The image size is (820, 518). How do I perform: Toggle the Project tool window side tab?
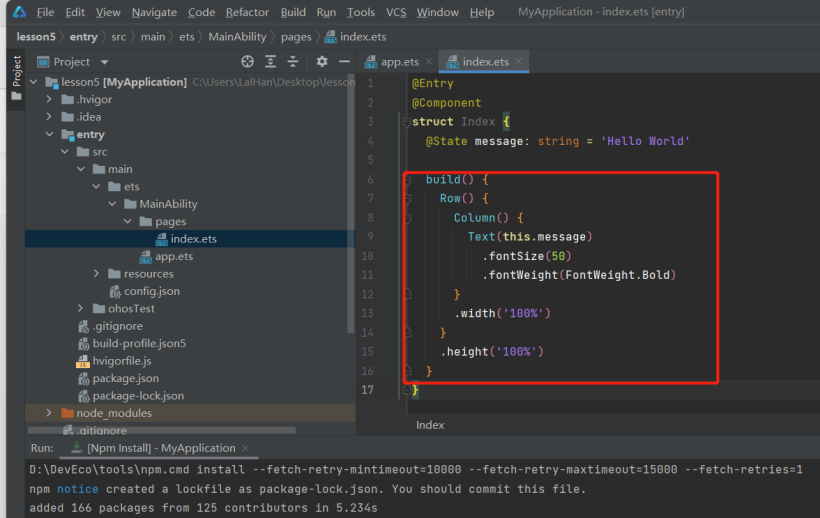[x=16, y=71]
